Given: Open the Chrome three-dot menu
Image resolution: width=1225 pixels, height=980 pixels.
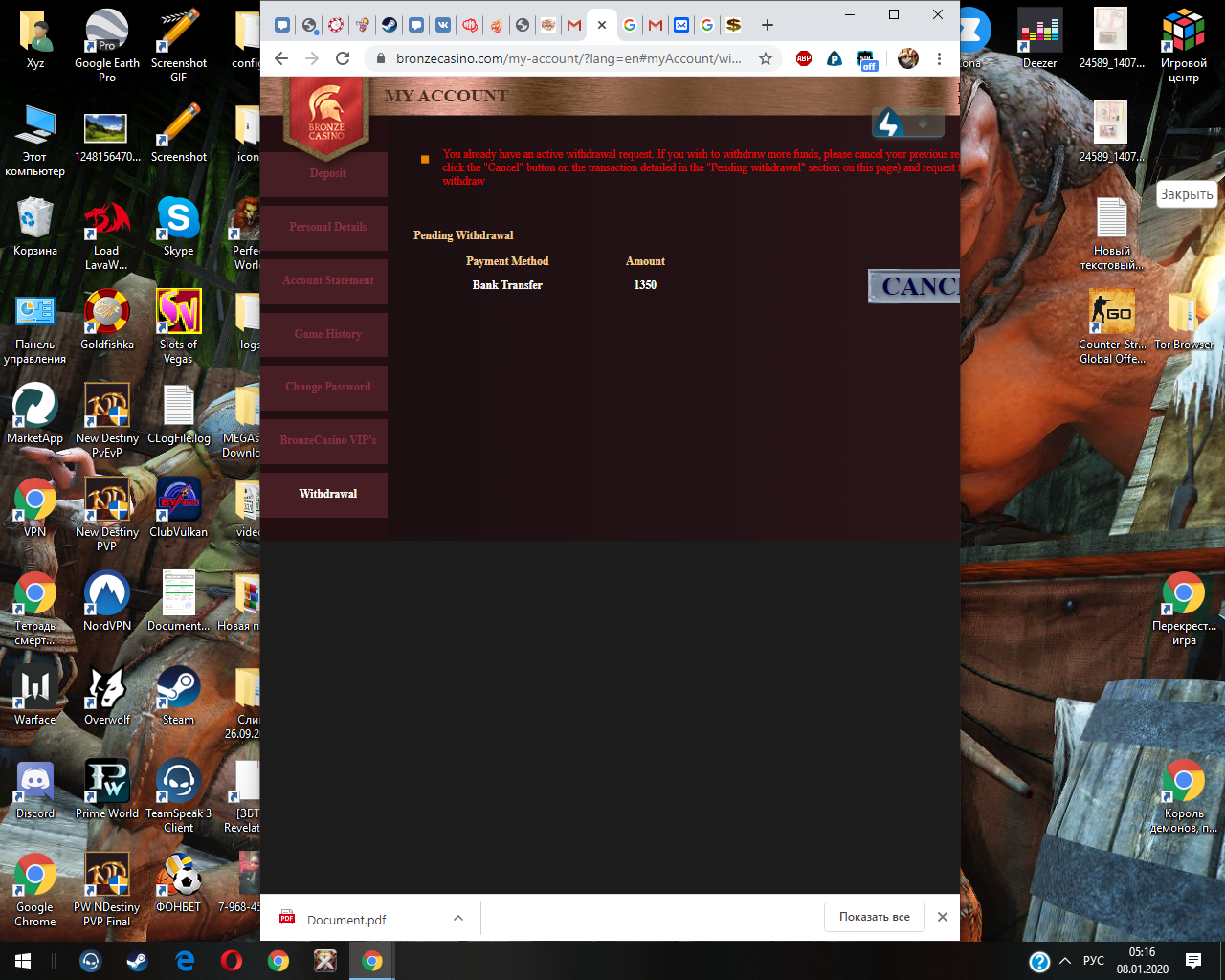Looking at the screenshot, I should pyautogui.click(x=940, y=58).
